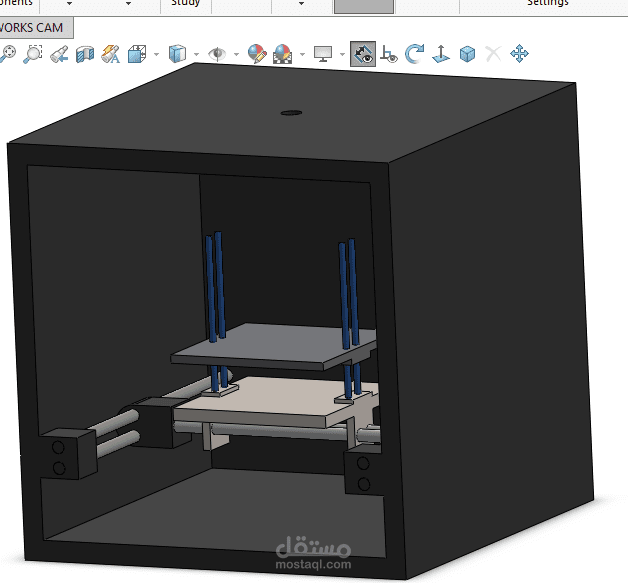Open the View Orientation cube icon
The width and height of the screenshot is (628, 583).
click(137, 54)
